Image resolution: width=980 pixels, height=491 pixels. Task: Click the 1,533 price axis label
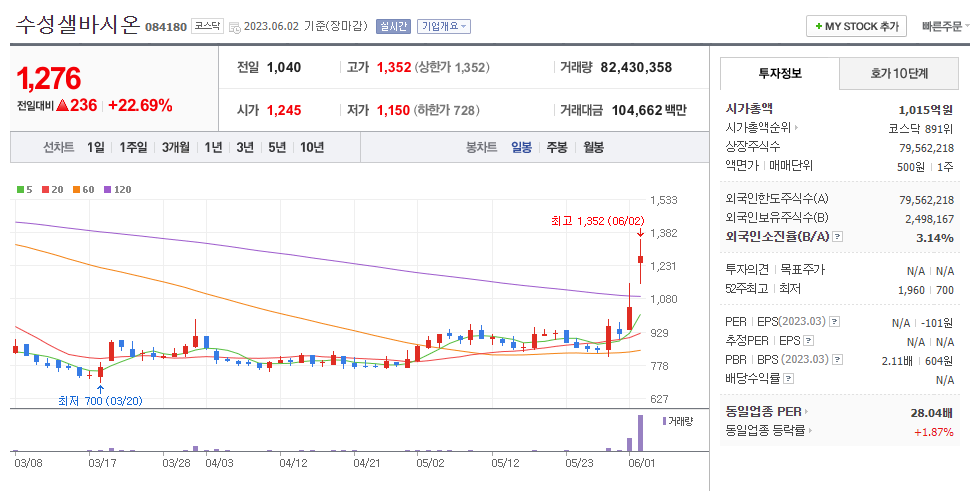664,201
